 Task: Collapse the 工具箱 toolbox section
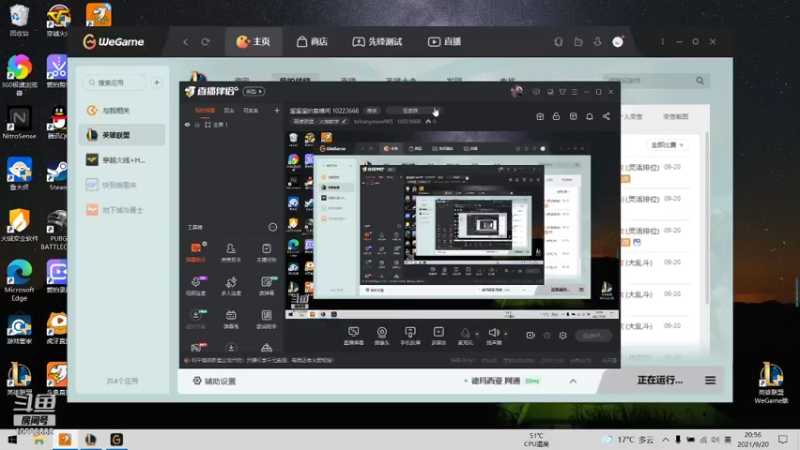point(273,227)
